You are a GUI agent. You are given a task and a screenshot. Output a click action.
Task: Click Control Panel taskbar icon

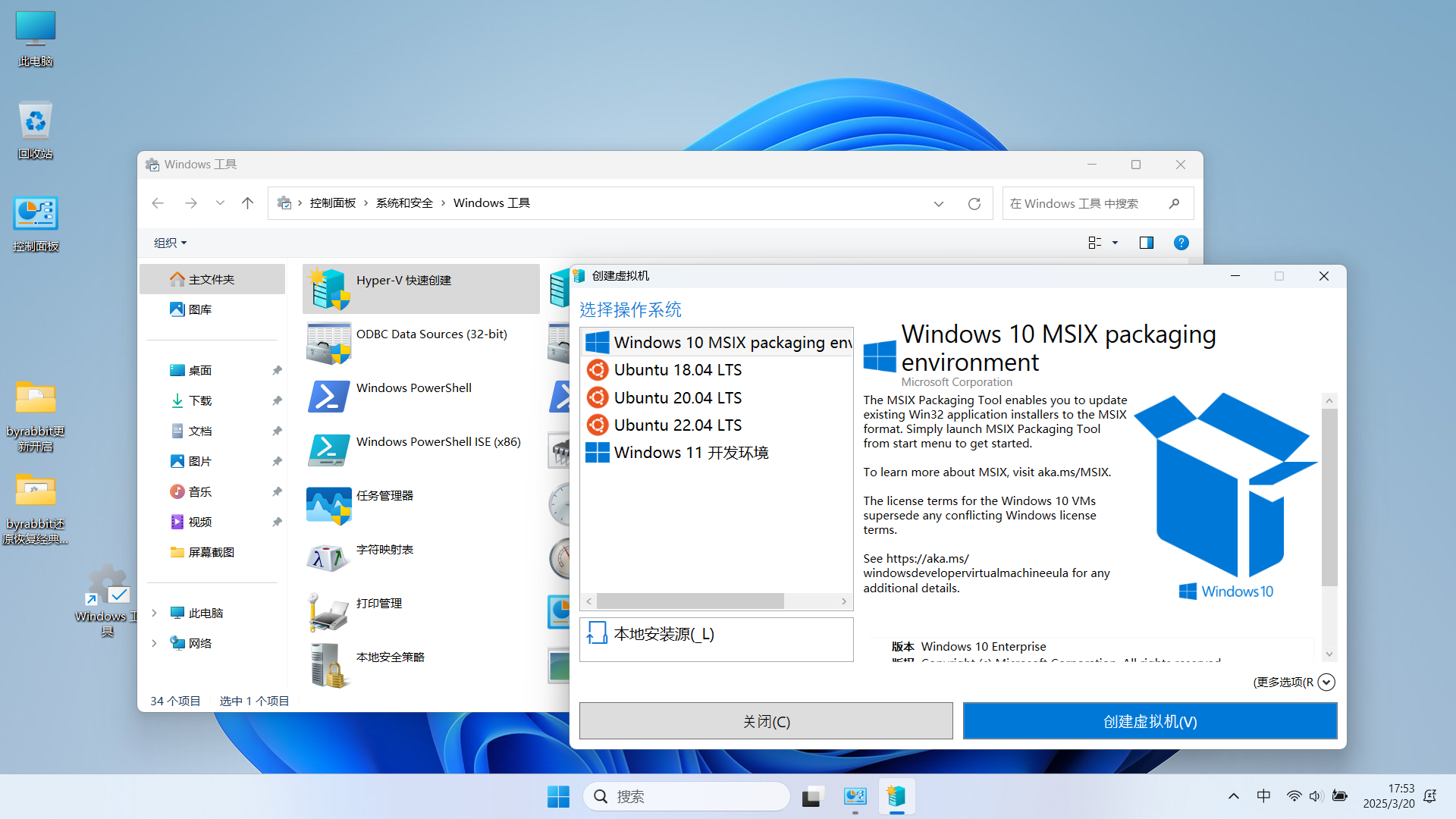pyautogui.click(x=855, y=796)
